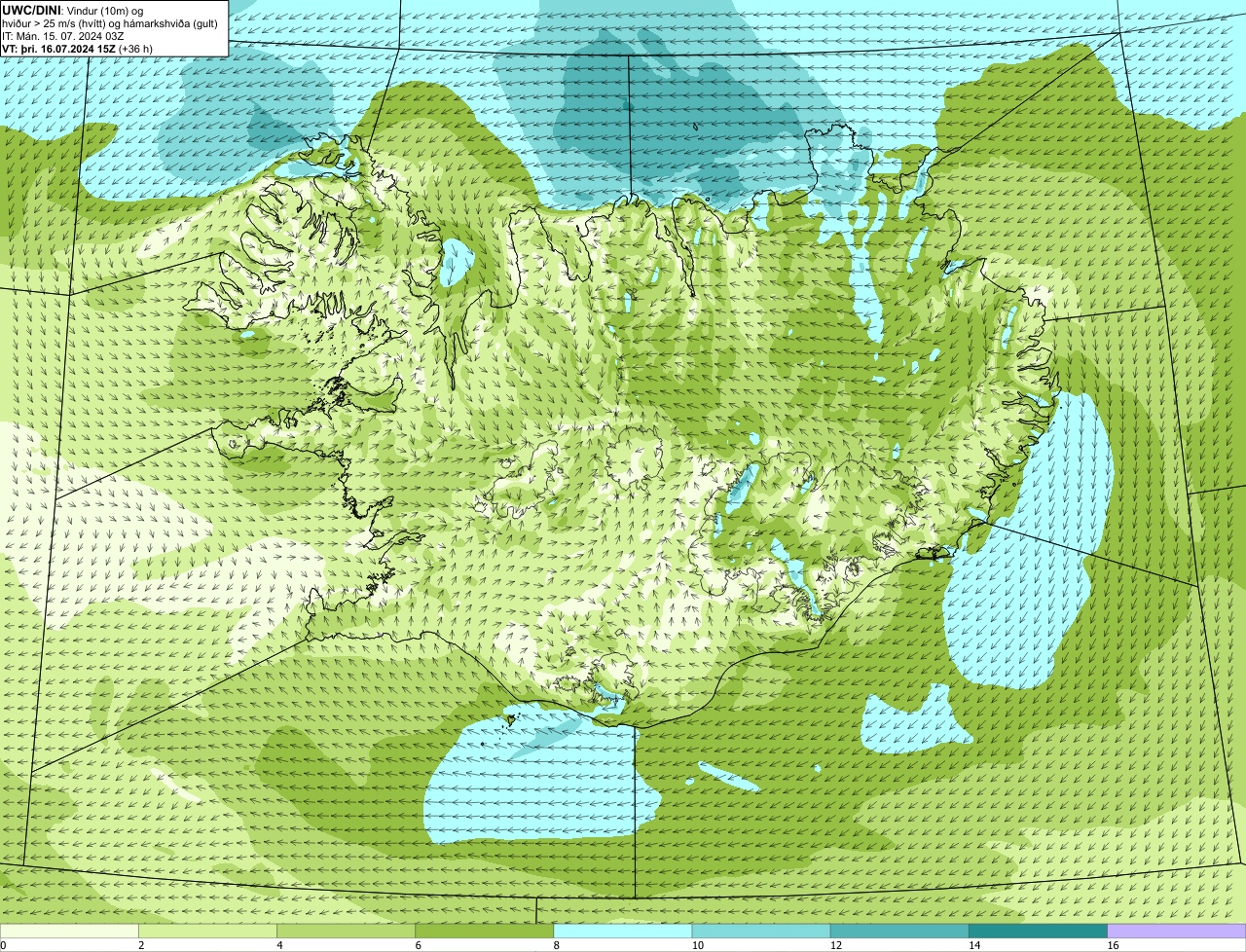The height and width of the screenshot is (952, 1246).
Task: Click the 4–6 m/s green scale segment
Action: tap(346, 932)
